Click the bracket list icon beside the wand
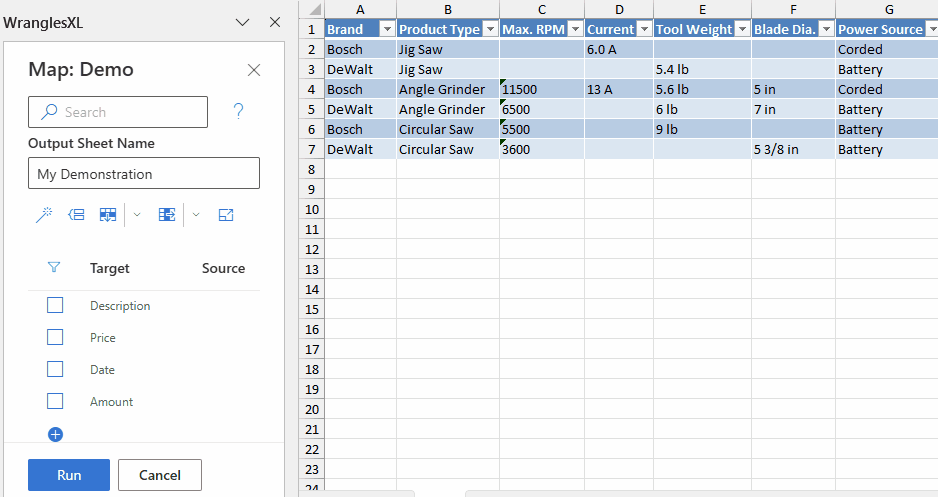 tap(76, 214)
